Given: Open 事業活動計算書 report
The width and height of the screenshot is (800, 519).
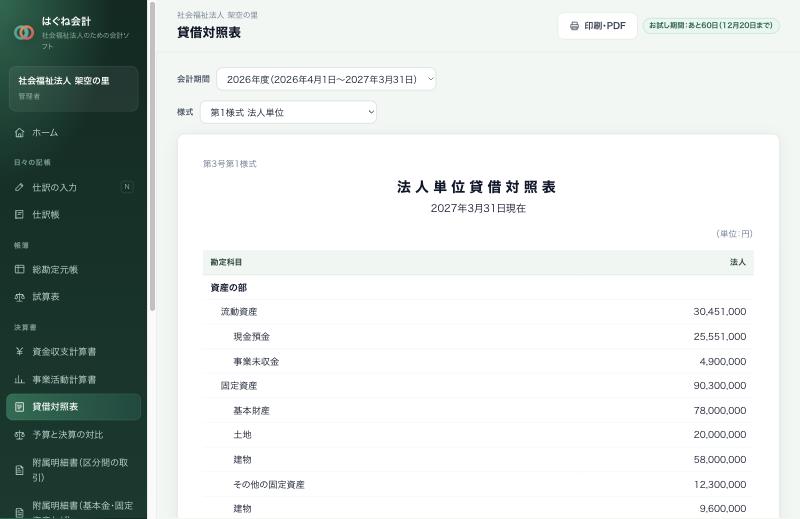Looking at the screenshot, I should click(x=73, y=379).
